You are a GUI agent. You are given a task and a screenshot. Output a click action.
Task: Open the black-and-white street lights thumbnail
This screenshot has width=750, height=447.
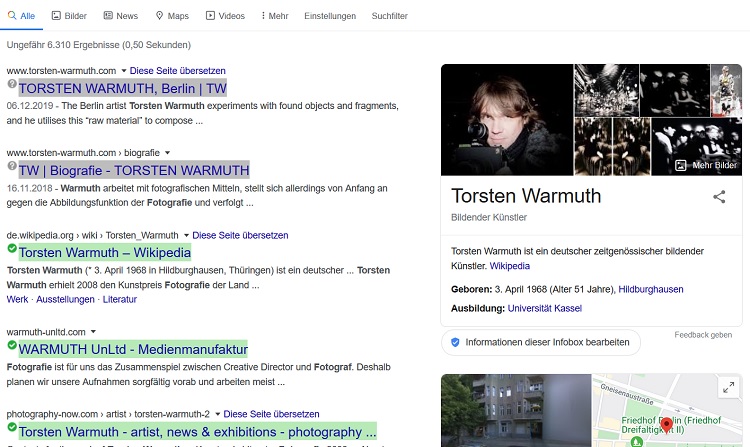click(x=606, y=90)
